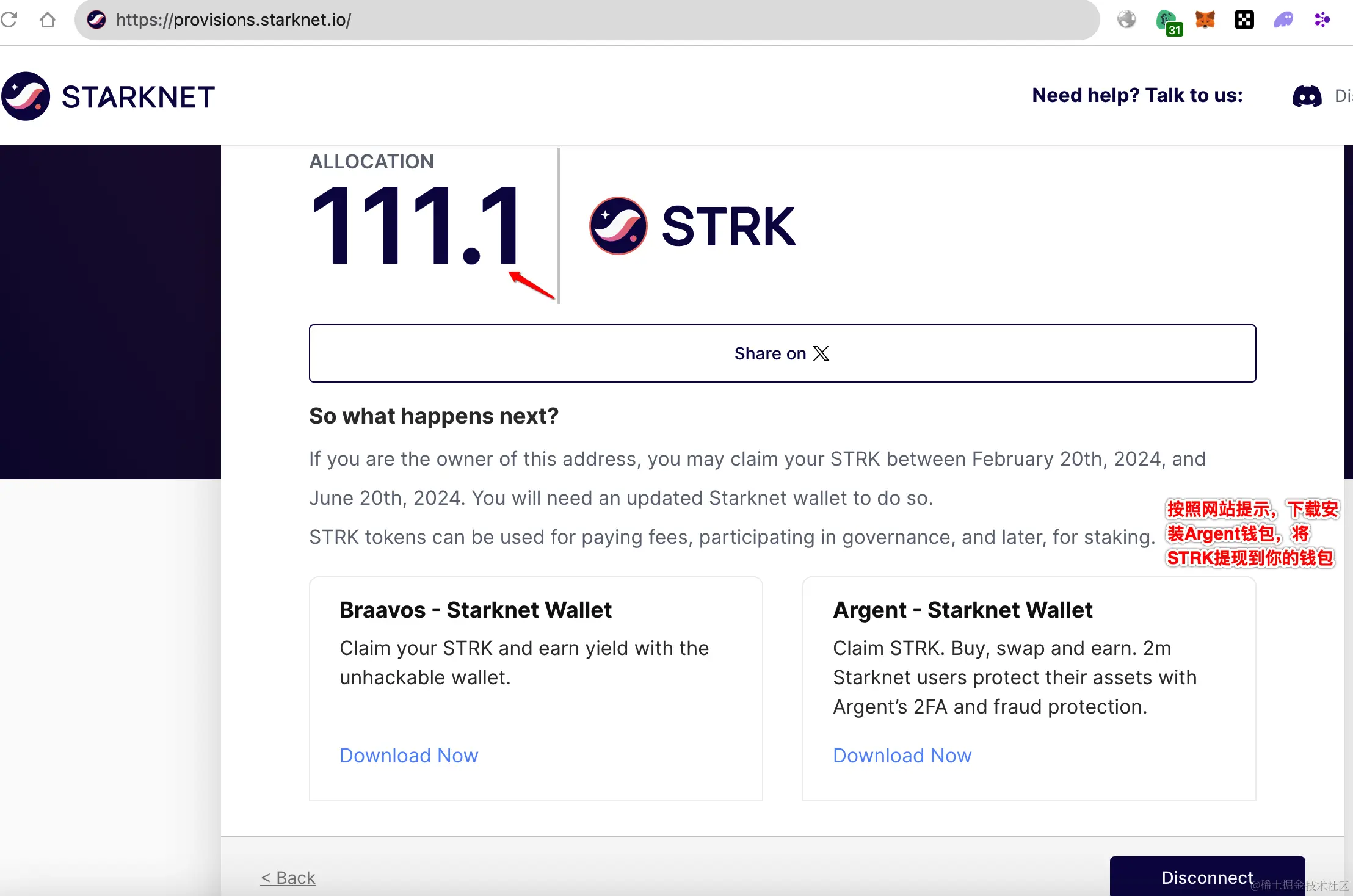The height and width of the screenshot is (896, 1353).
Task: Open the Phantom ghost wallet extension
Action: point(1283,20)
